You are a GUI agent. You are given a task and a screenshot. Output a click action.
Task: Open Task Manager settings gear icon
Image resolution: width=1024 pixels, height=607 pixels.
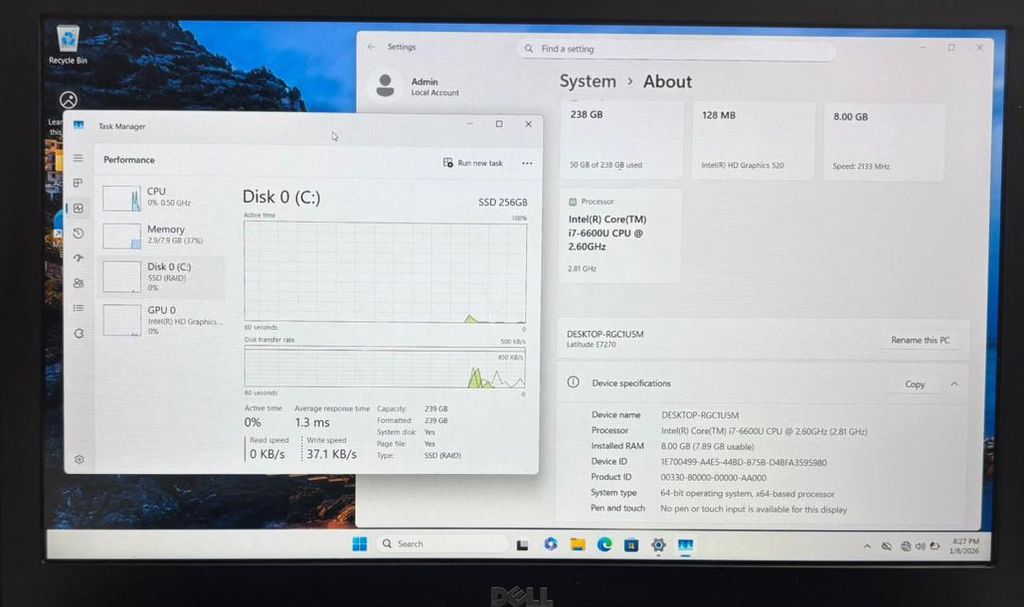79,460
